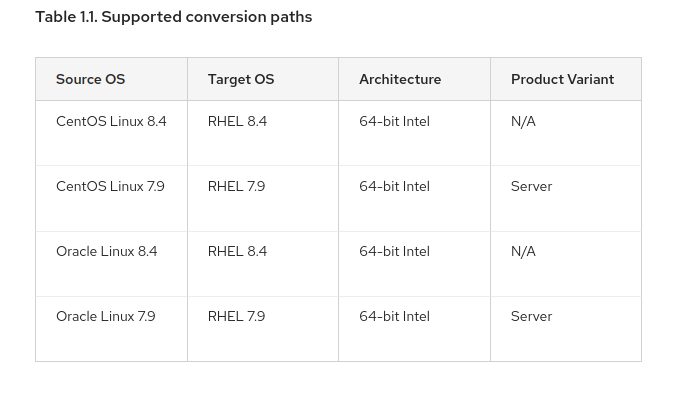Click the Oracle Linux 8.4 cell
This screenshot has height=396, width=687.
pyautogui.click(x=106, y=251)
